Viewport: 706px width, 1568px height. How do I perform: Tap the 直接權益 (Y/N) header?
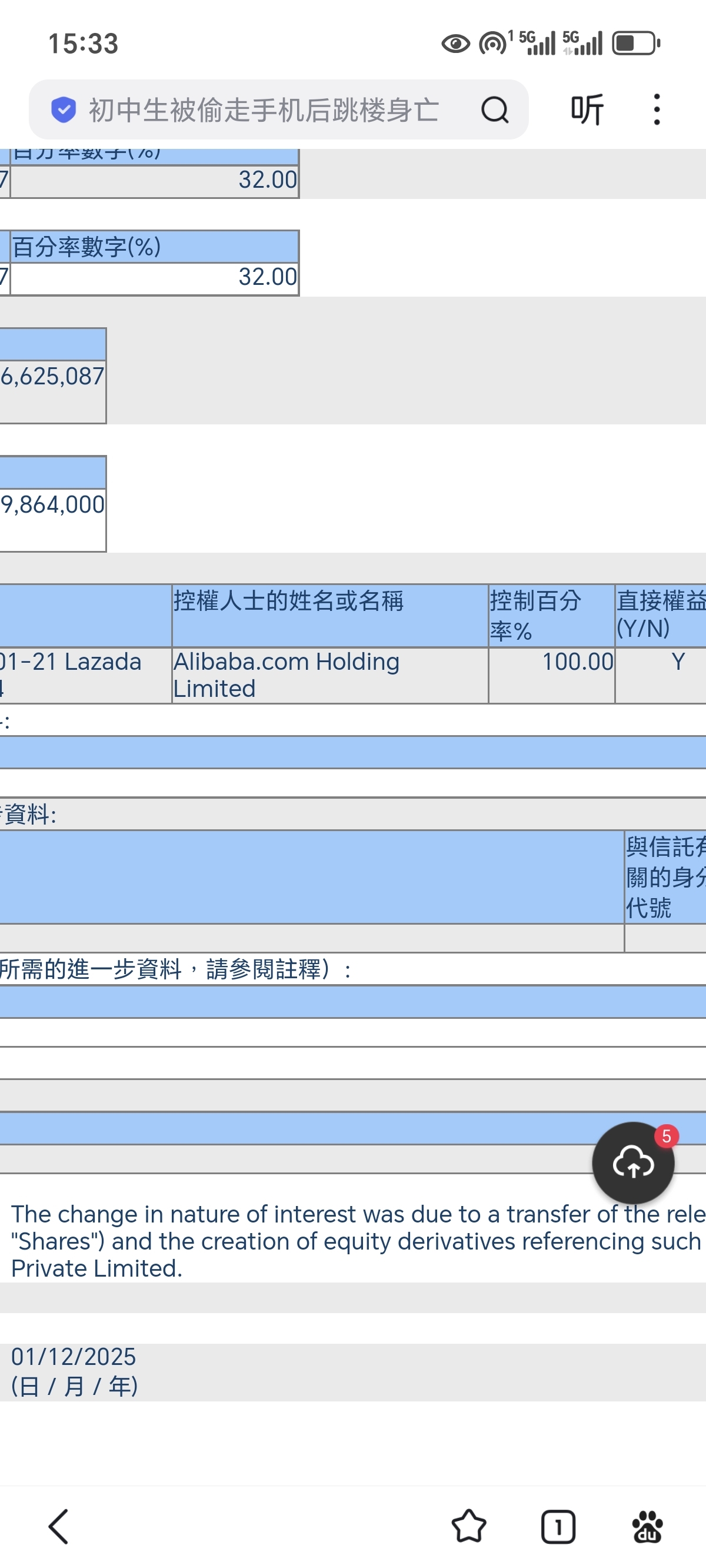pos(661,616)
